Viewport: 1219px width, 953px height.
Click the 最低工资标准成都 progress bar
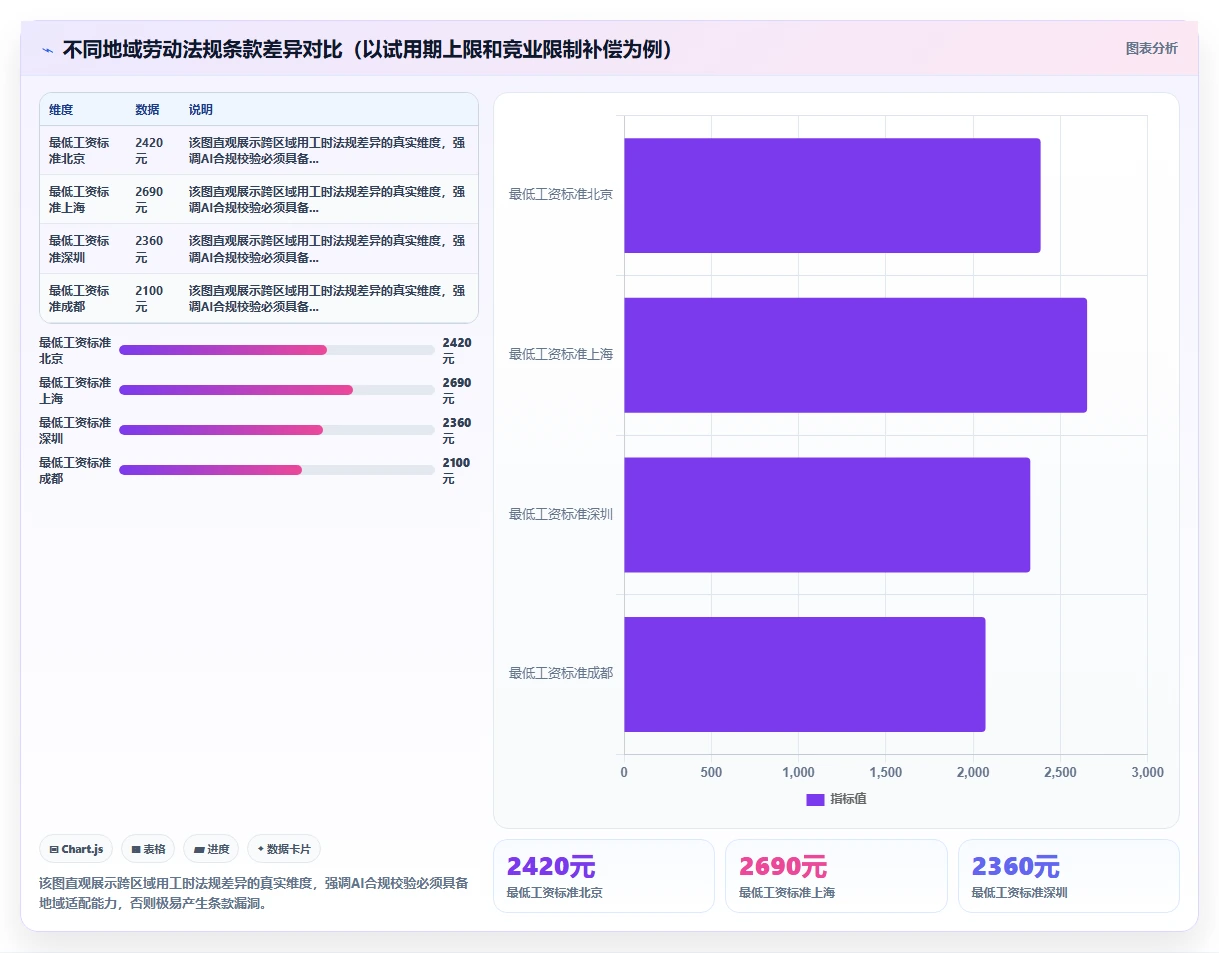[276, 470]
